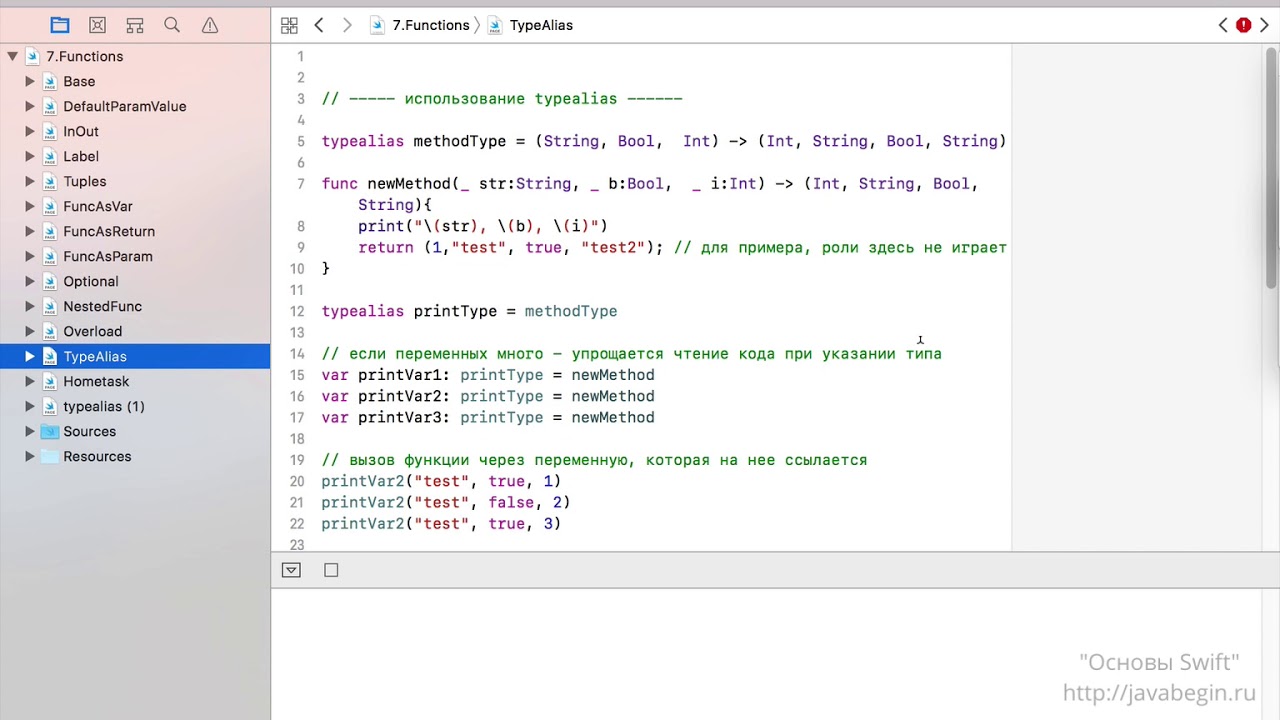
Task: Go forward in editor history
Action: pyautogui.click(x=347, y=25)
